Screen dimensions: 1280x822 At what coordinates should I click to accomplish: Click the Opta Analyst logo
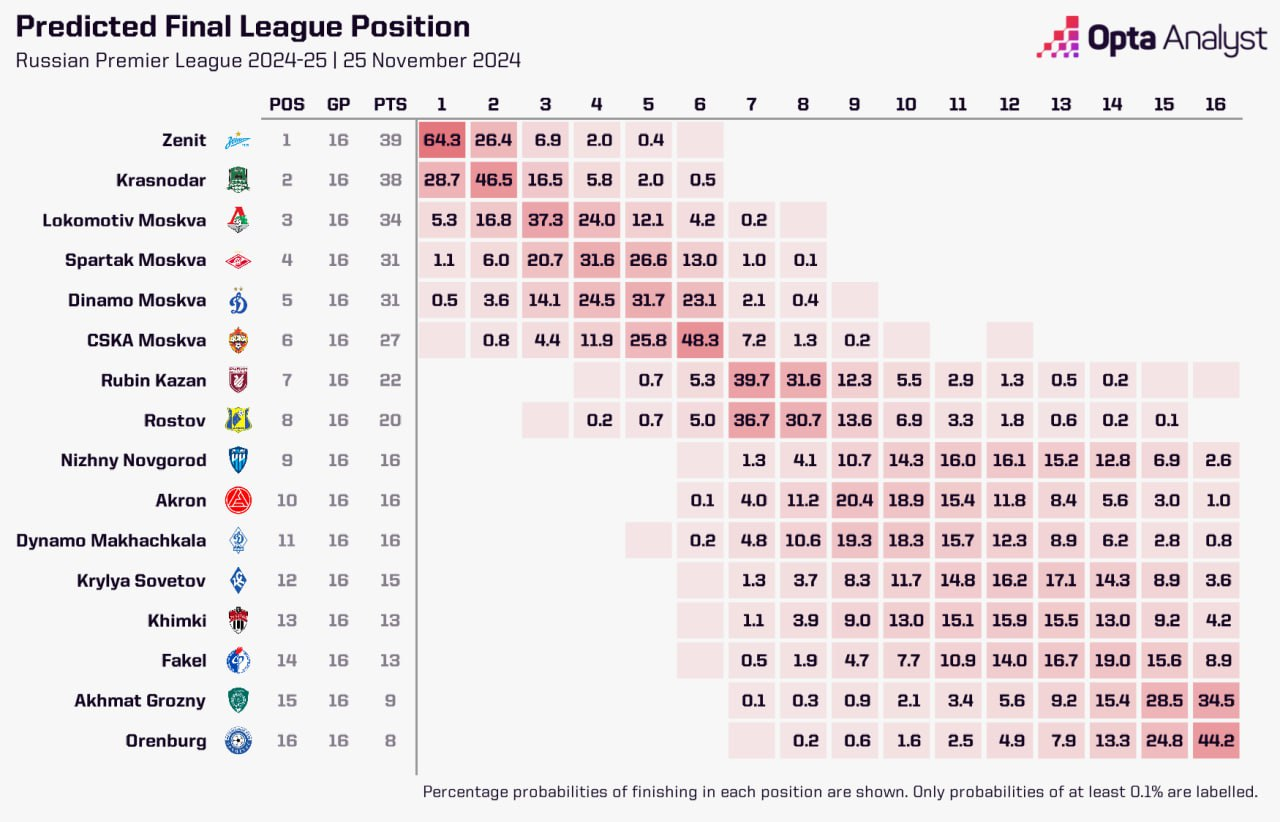point(1152,39)
